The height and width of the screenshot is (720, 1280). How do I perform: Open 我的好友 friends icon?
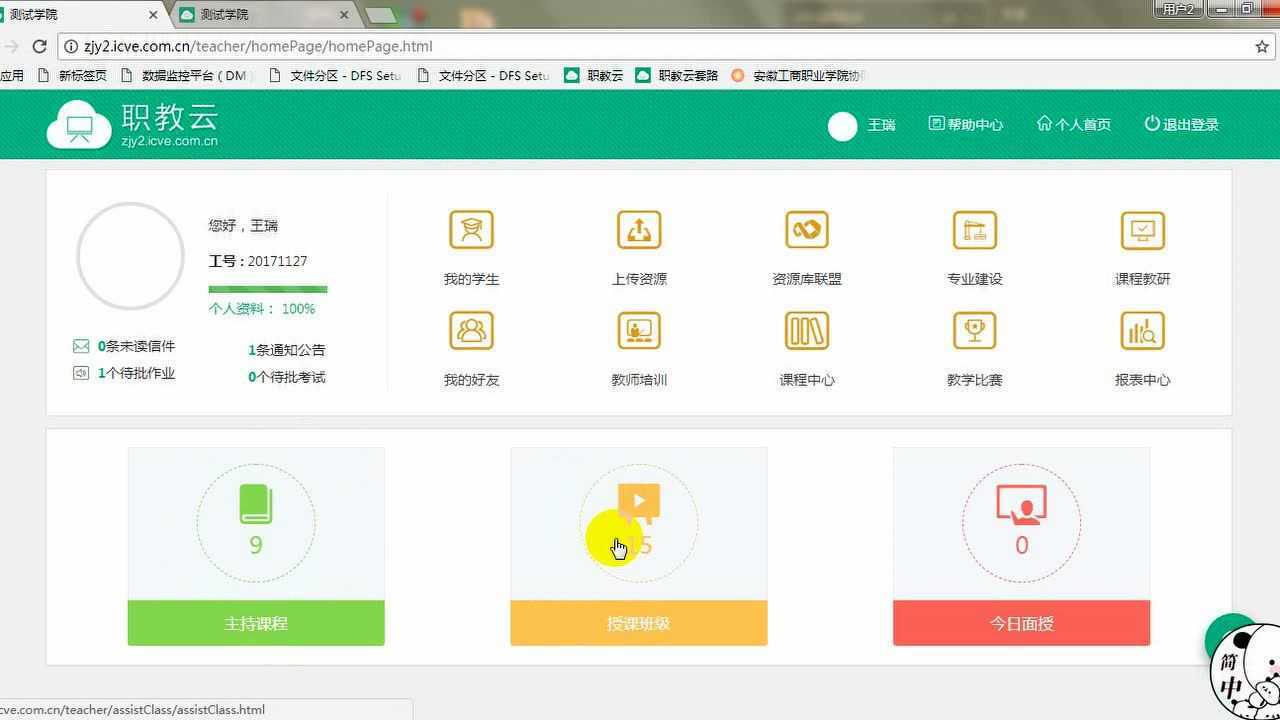[x=471, y=330]
